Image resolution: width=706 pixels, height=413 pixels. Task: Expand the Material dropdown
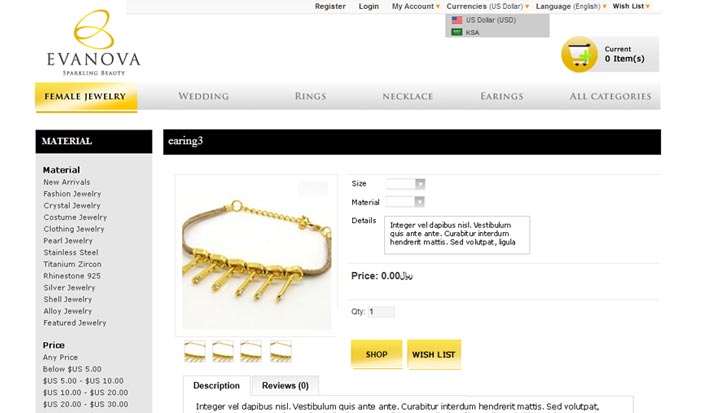tap(405, 202)
